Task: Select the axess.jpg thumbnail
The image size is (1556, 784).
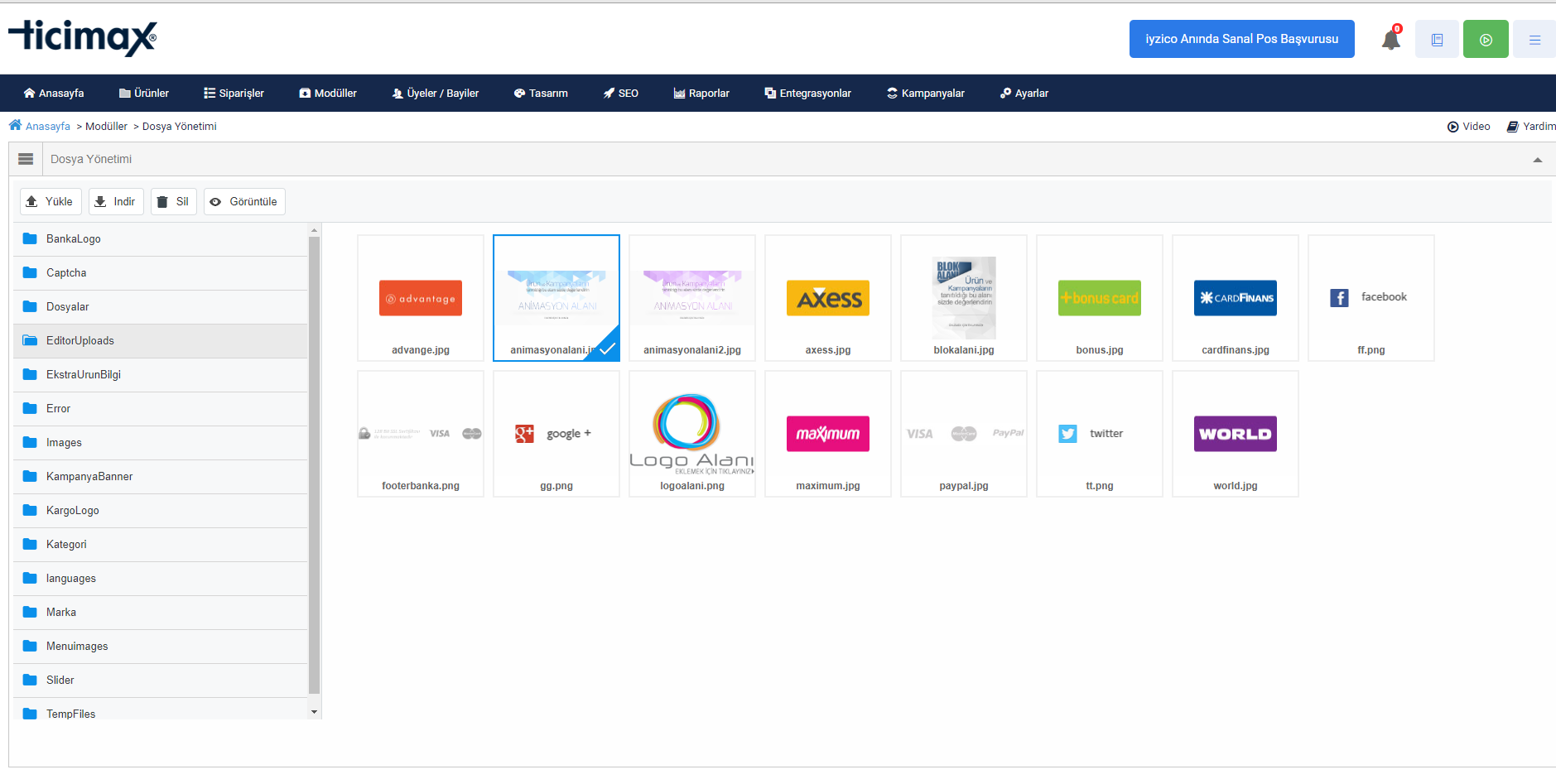Action: click(x=828, y=298)
